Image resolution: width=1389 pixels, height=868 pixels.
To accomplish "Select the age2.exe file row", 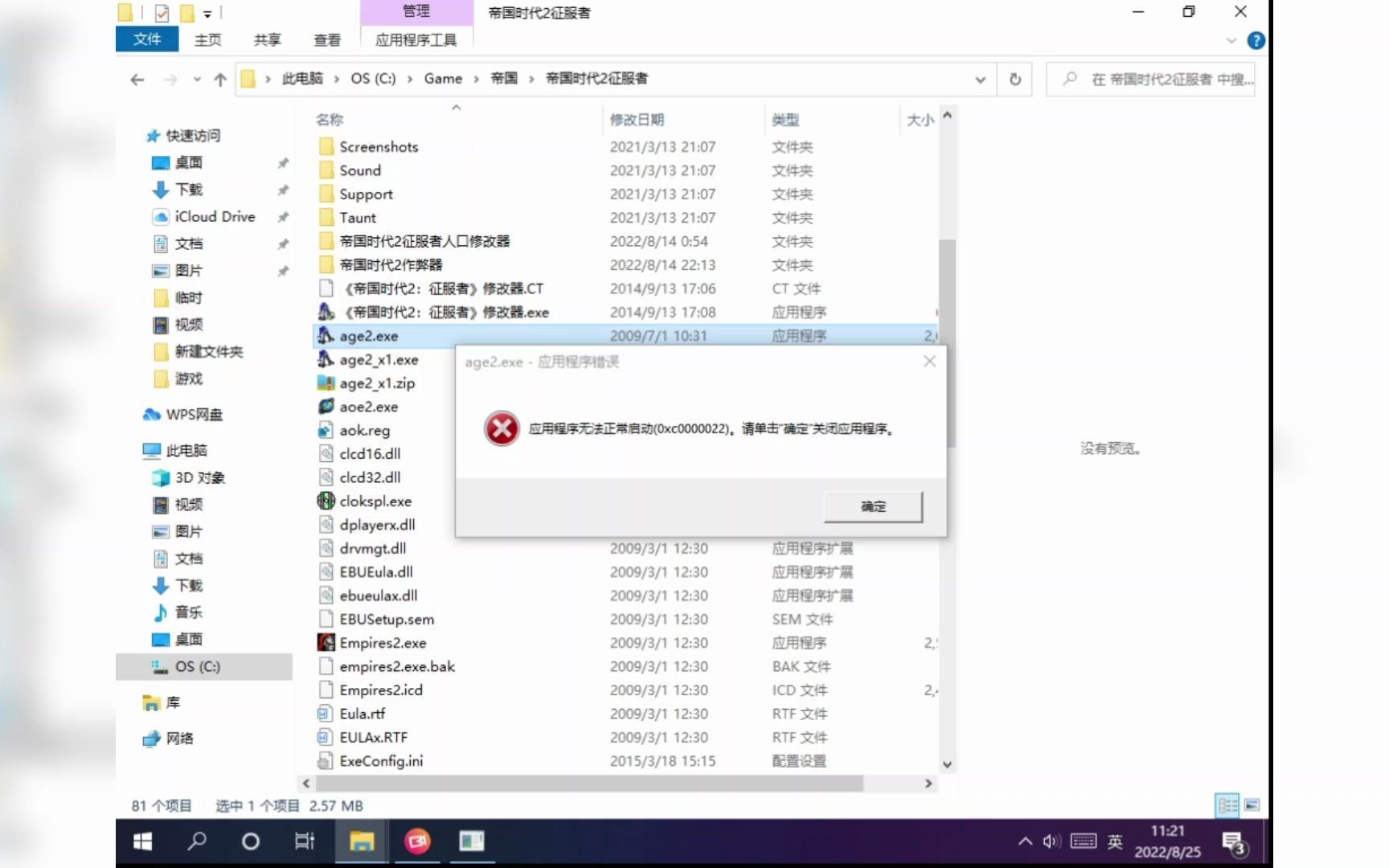I will [625, 336].
